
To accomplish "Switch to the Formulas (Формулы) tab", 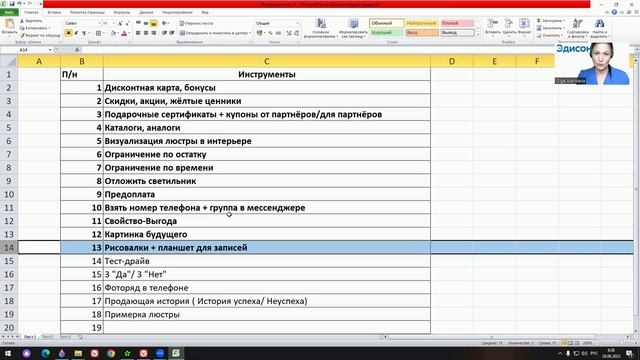I will point(122,12).
